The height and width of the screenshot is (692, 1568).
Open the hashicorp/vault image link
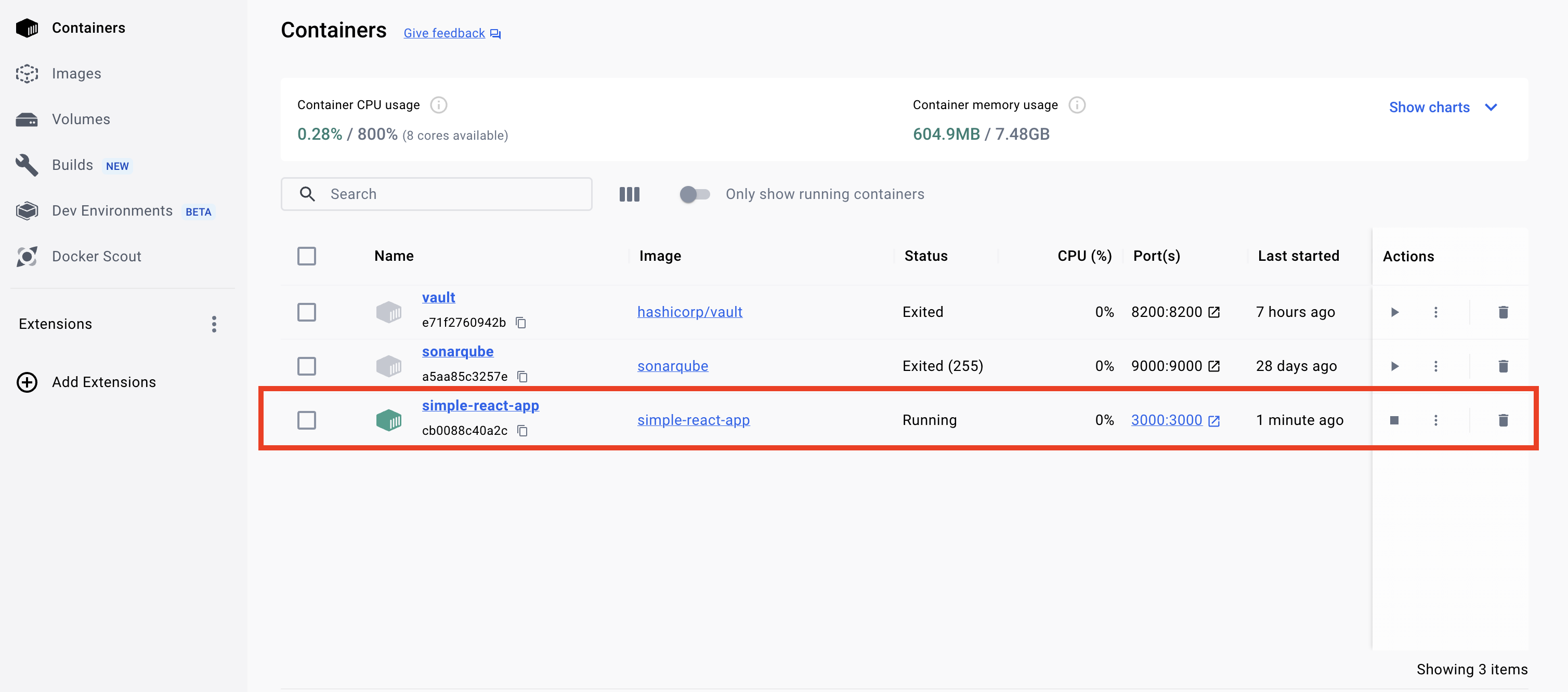[690, 312]
